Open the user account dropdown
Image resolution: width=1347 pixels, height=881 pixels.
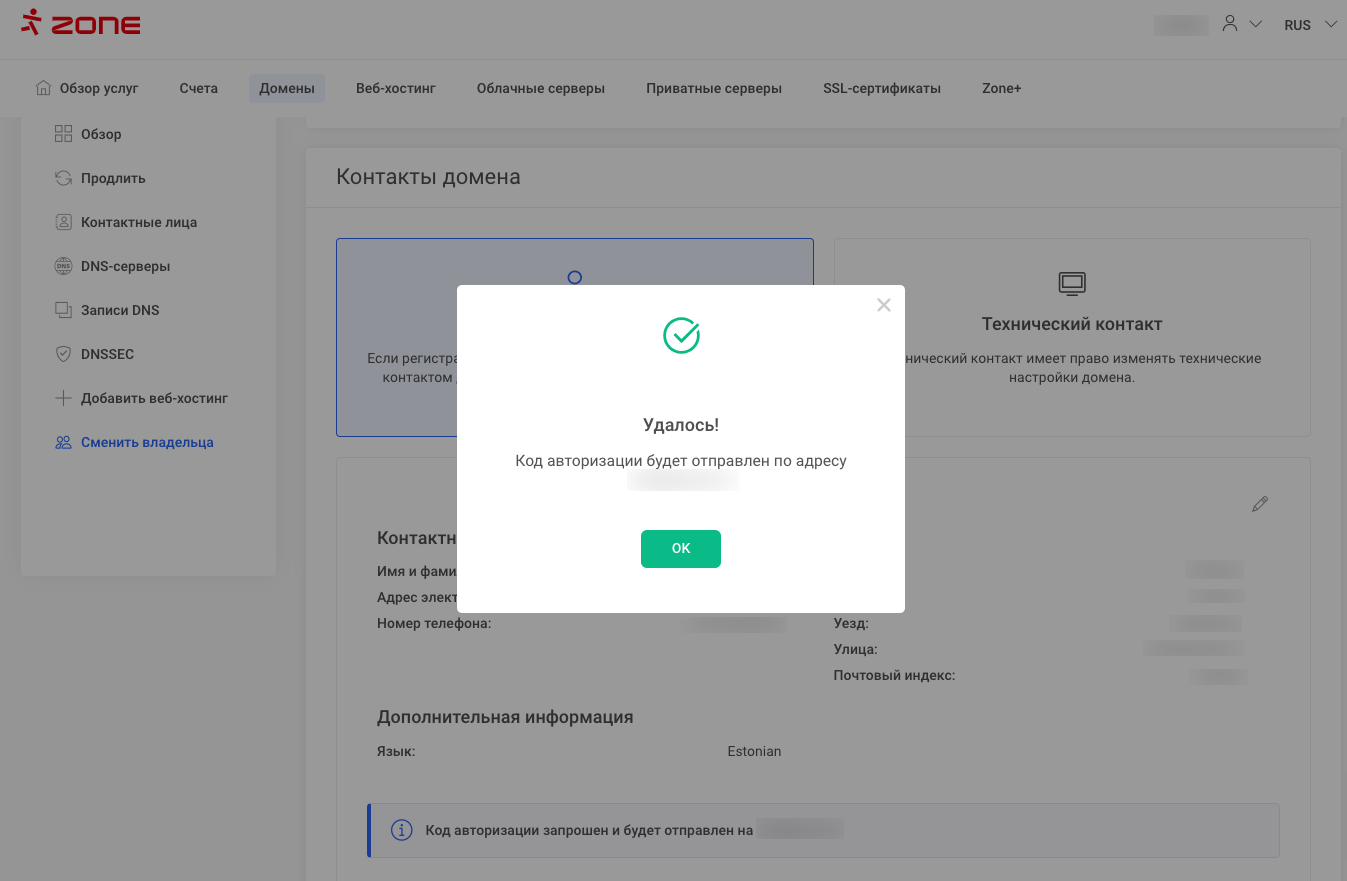(1241, 24)
